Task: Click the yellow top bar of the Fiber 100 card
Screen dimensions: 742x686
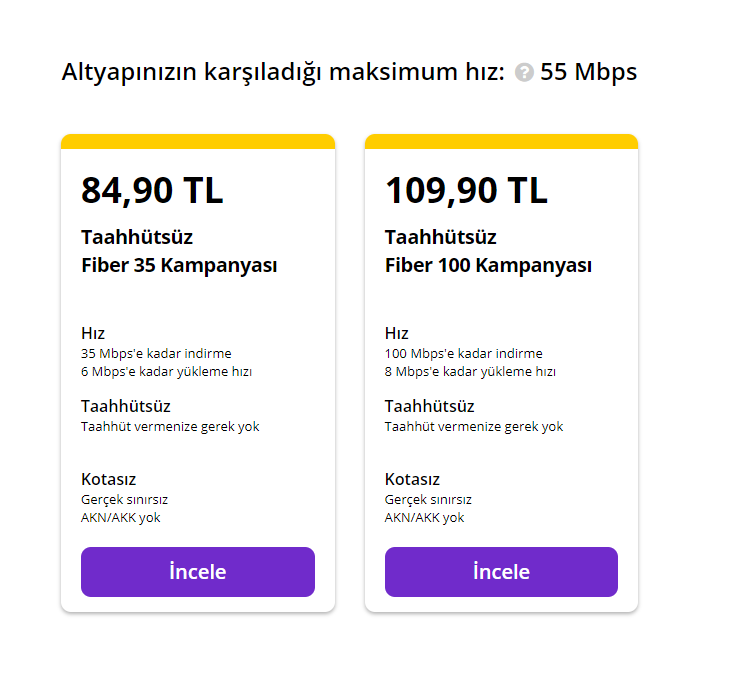Action: pos(501,141)
